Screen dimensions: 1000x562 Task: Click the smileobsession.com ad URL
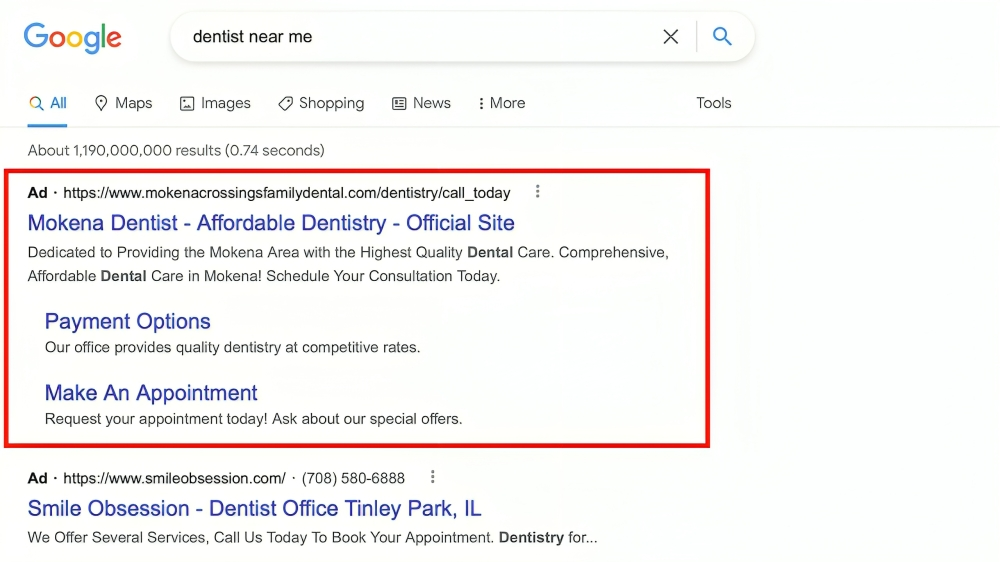(x=174, y=478)
